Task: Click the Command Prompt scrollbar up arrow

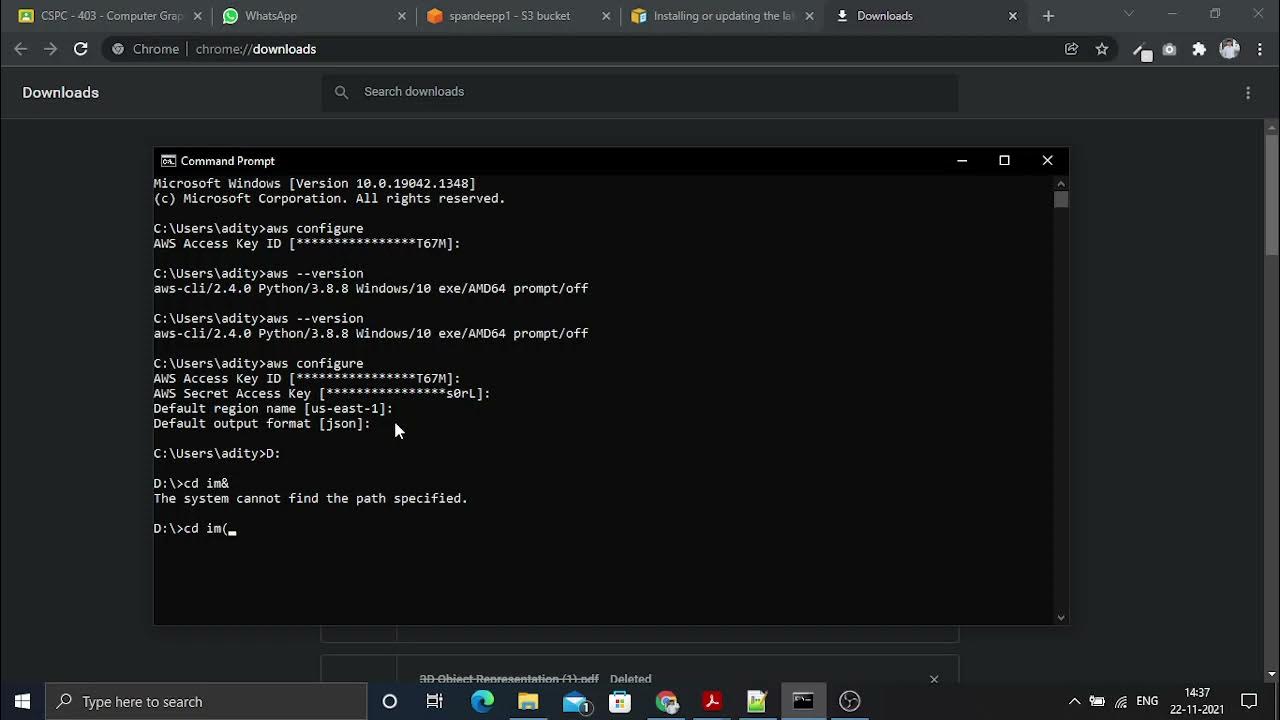Action: click(x=1061, y=183)
